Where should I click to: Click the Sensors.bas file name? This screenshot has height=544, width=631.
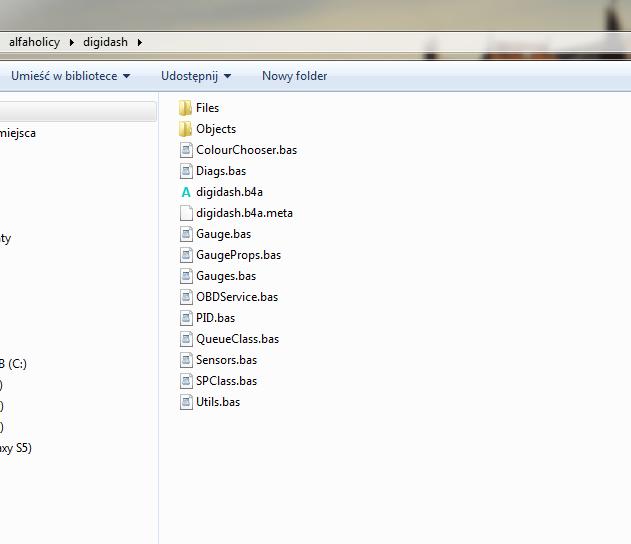226,360
